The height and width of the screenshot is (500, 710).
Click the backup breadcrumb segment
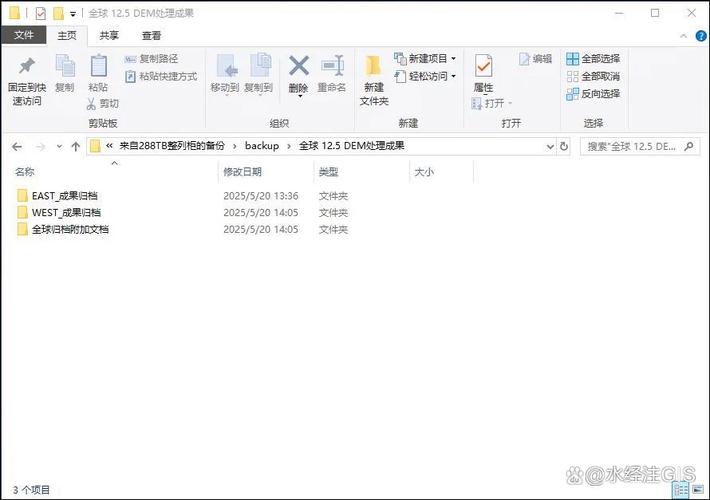point(262,146)
